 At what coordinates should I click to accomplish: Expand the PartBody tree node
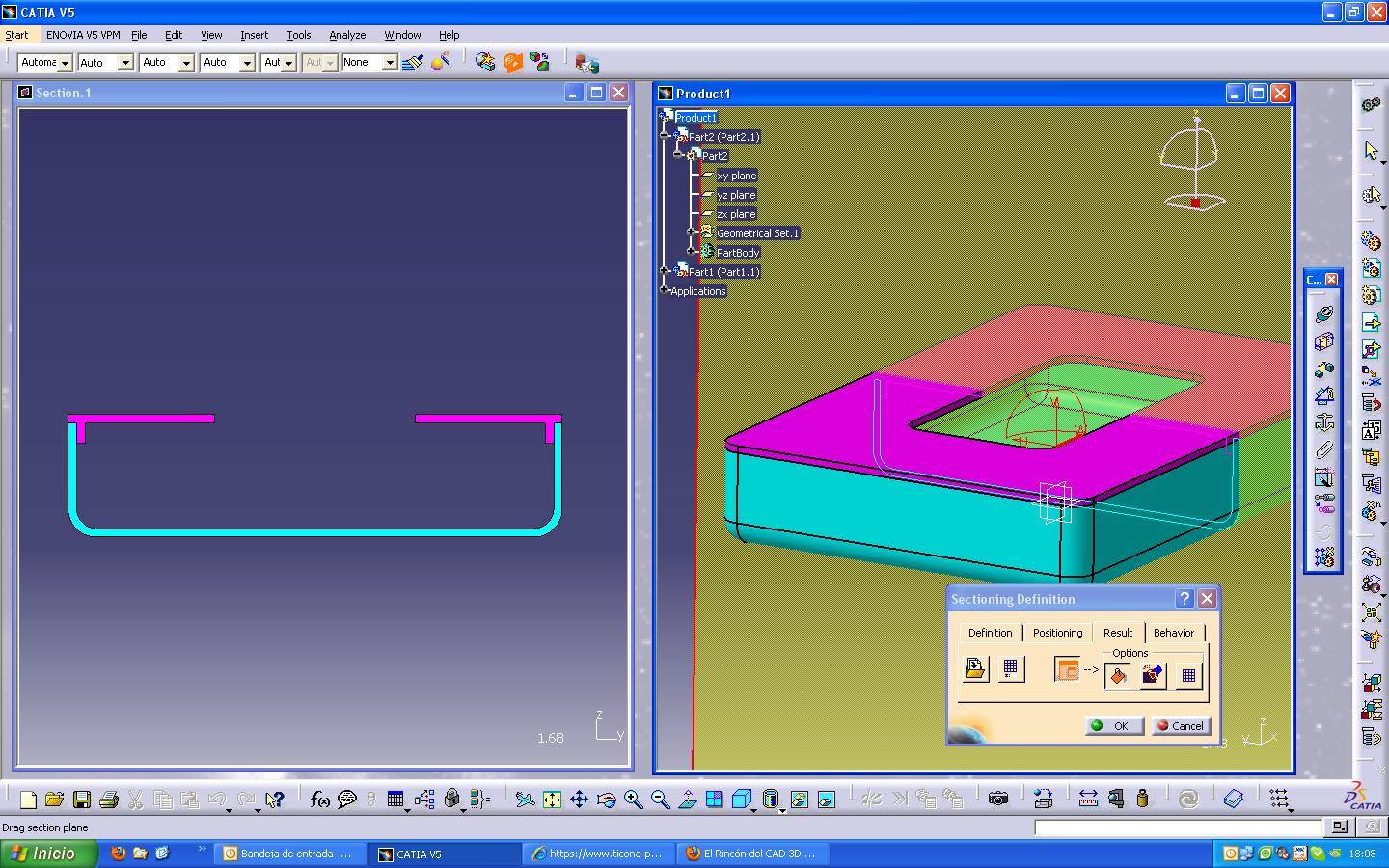pos(692,252)
